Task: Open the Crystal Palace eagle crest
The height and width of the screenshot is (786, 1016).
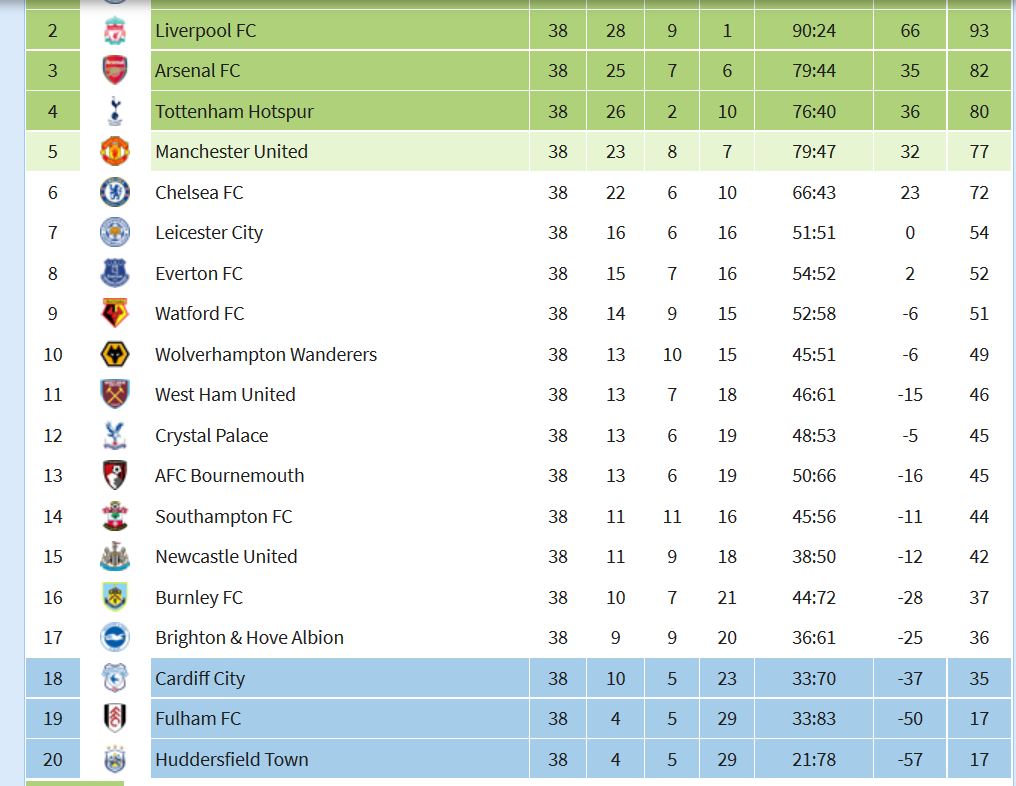Action: tap(115, 435)
